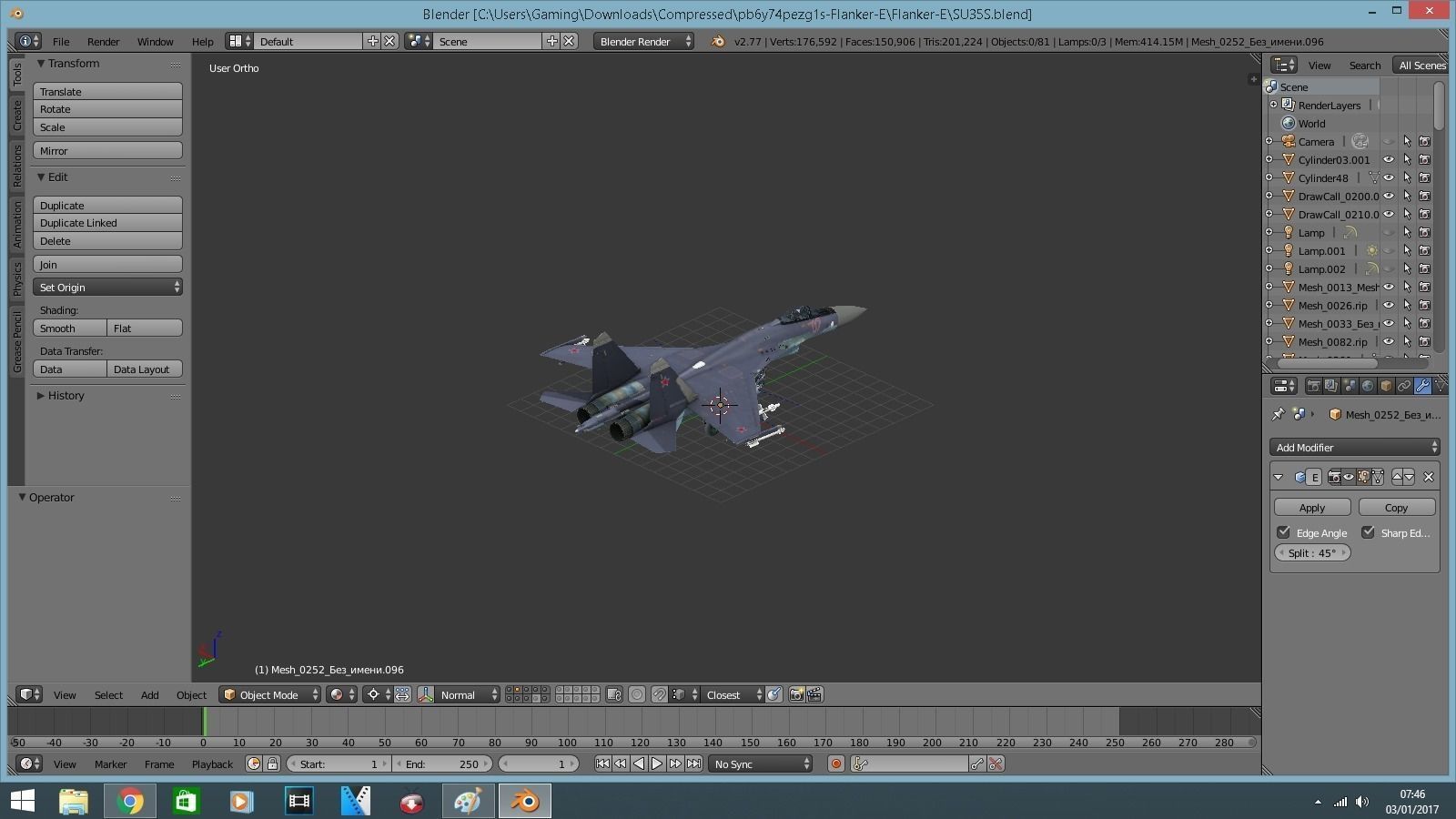The width and height of the screenshot is (1456, 819).
Task: Toggle renderability of Lamp.001
Action: point(1425,250)
